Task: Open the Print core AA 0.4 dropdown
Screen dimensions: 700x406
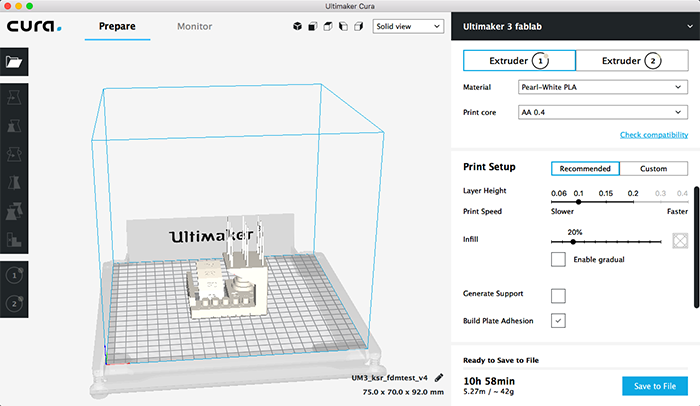Action: (603, 112)
